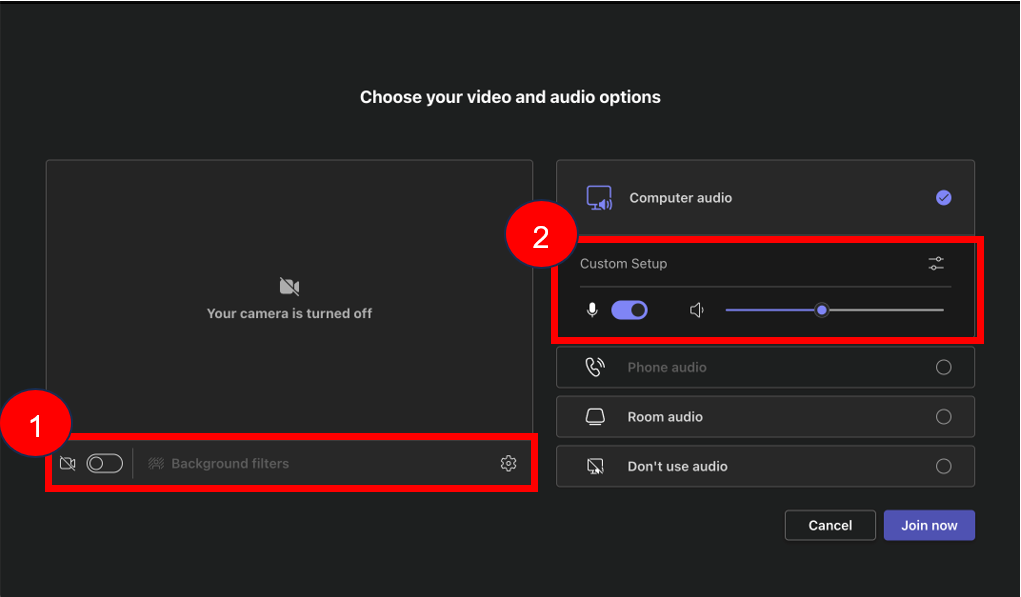Screen dimensions: 1021x597
Task: Click the microphone icon
Action: click(592, 310)
